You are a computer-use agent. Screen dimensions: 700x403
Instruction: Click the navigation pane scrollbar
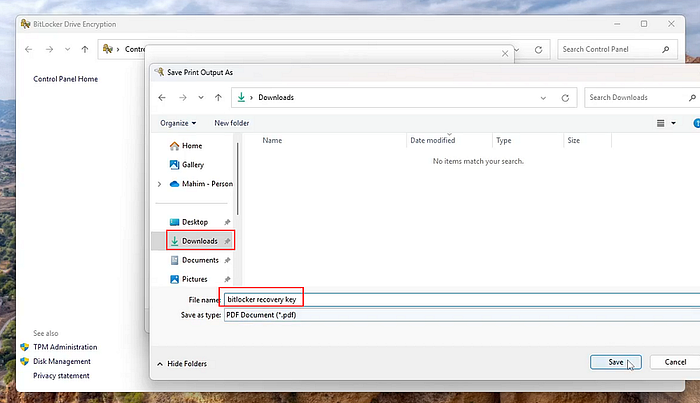(x=238, y=179)
